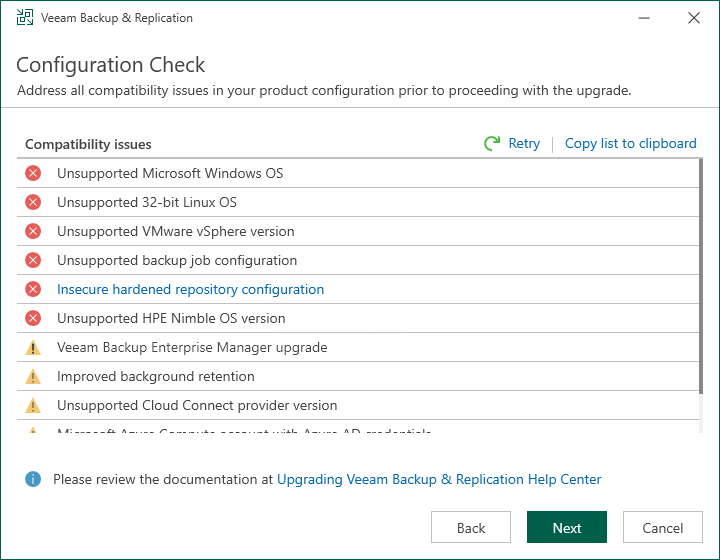Click error icon beside Unsupported Microsoft Windows OS
720x560 pixels.
[33, 173]
